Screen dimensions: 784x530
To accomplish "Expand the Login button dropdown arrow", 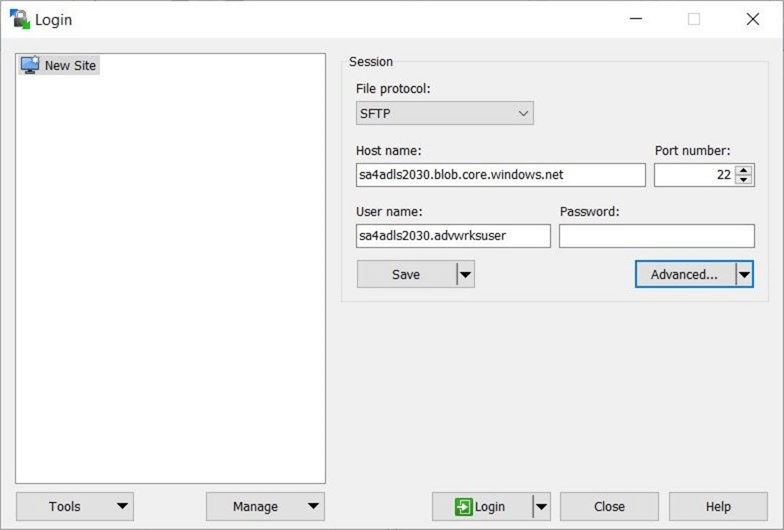I will (x=542, y=506).
